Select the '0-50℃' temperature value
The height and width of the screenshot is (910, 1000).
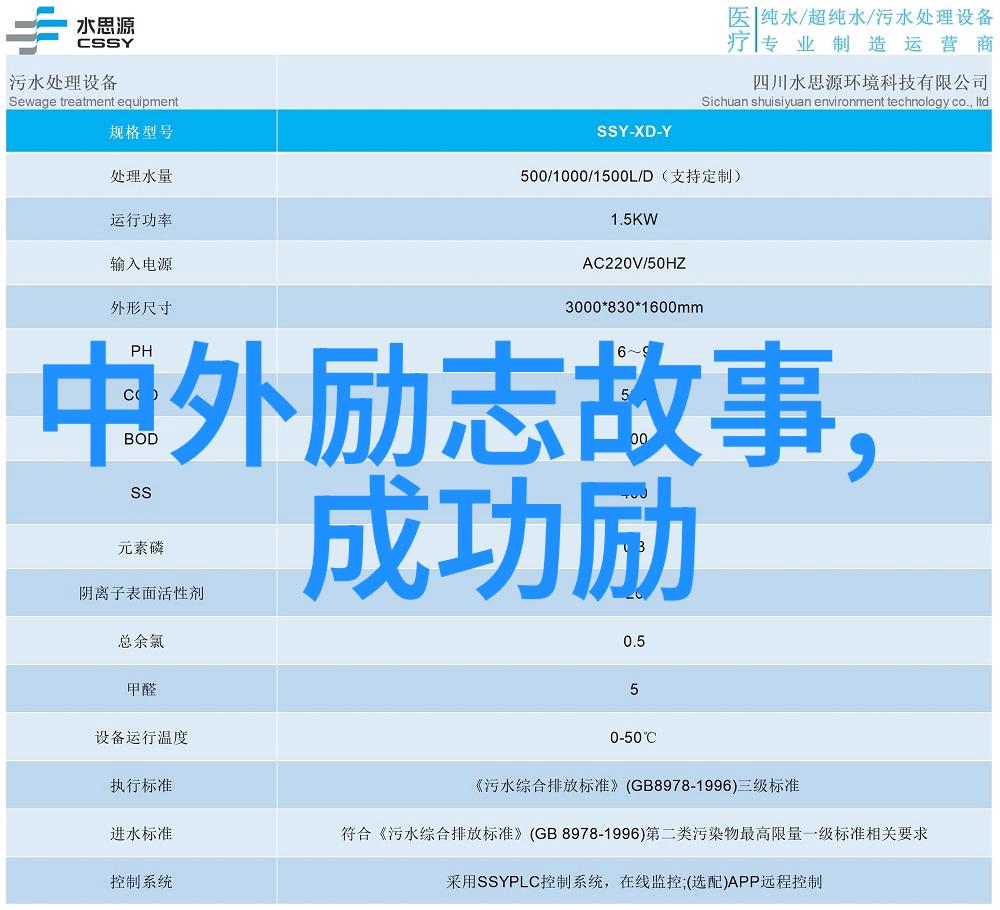pyautogui.click(x=633, y=738)
